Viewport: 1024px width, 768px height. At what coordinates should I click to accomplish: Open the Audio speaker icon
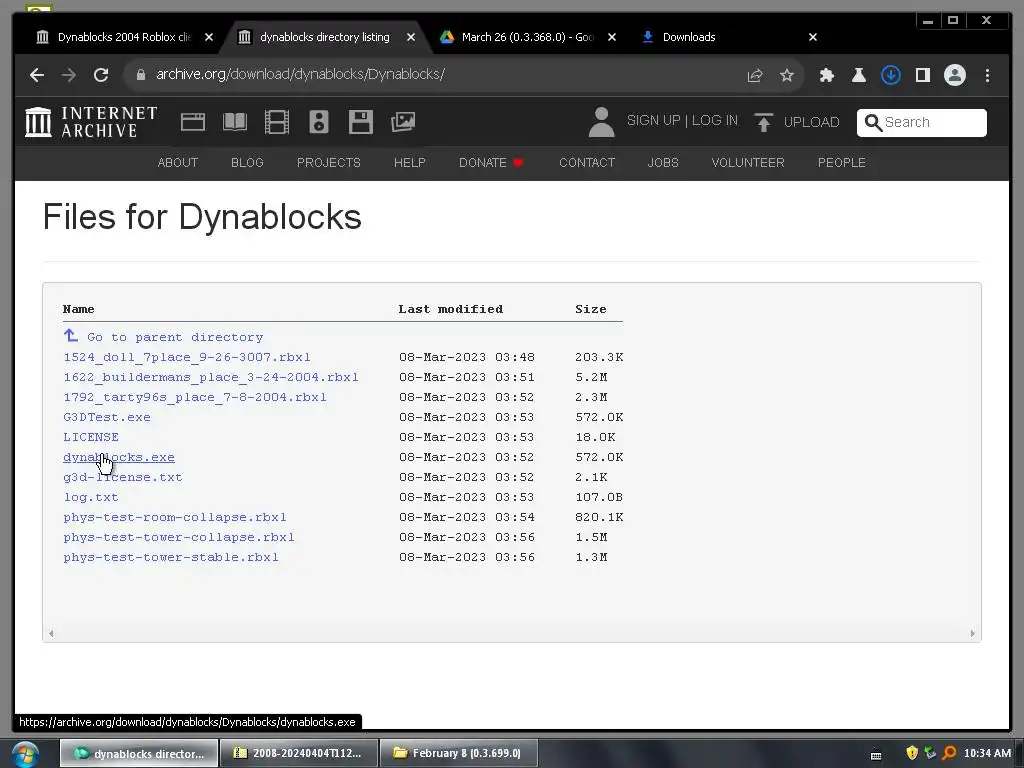pos(319,122)
